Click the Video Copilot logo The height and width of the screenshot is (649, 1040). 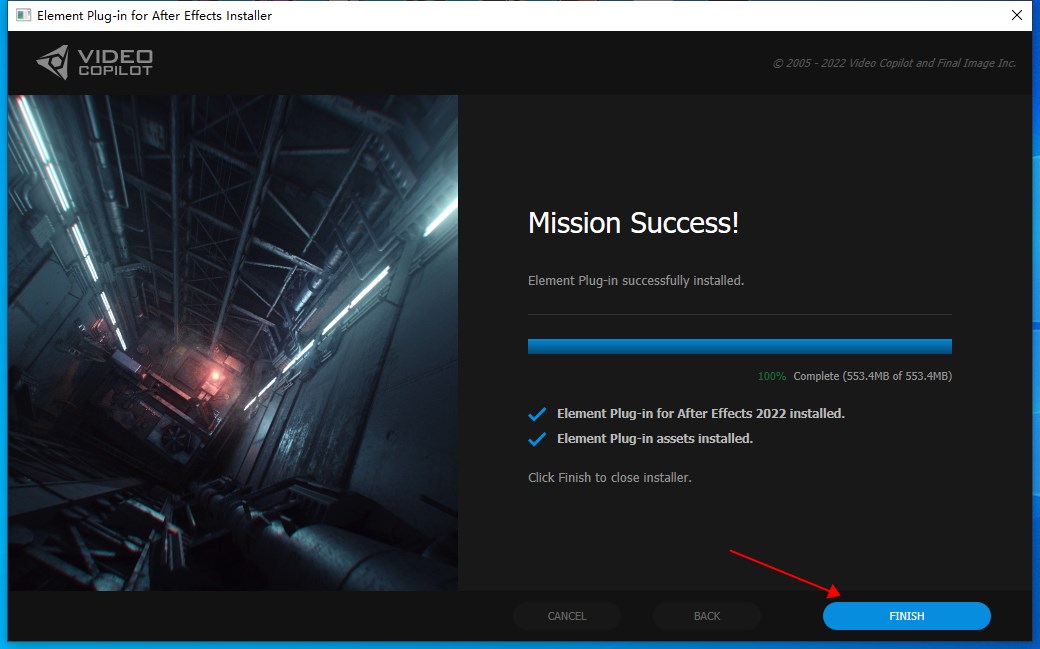pos(94,62)
